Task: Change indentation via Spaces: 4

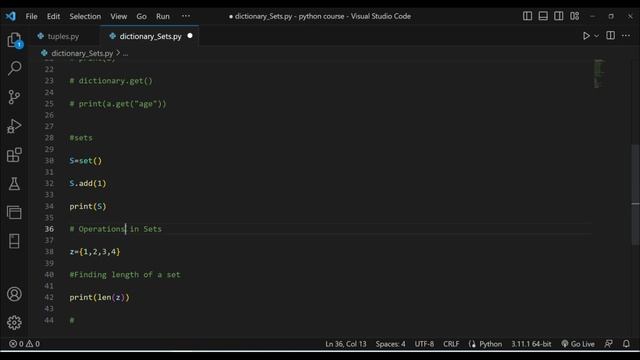Action: tap(390, 344)
